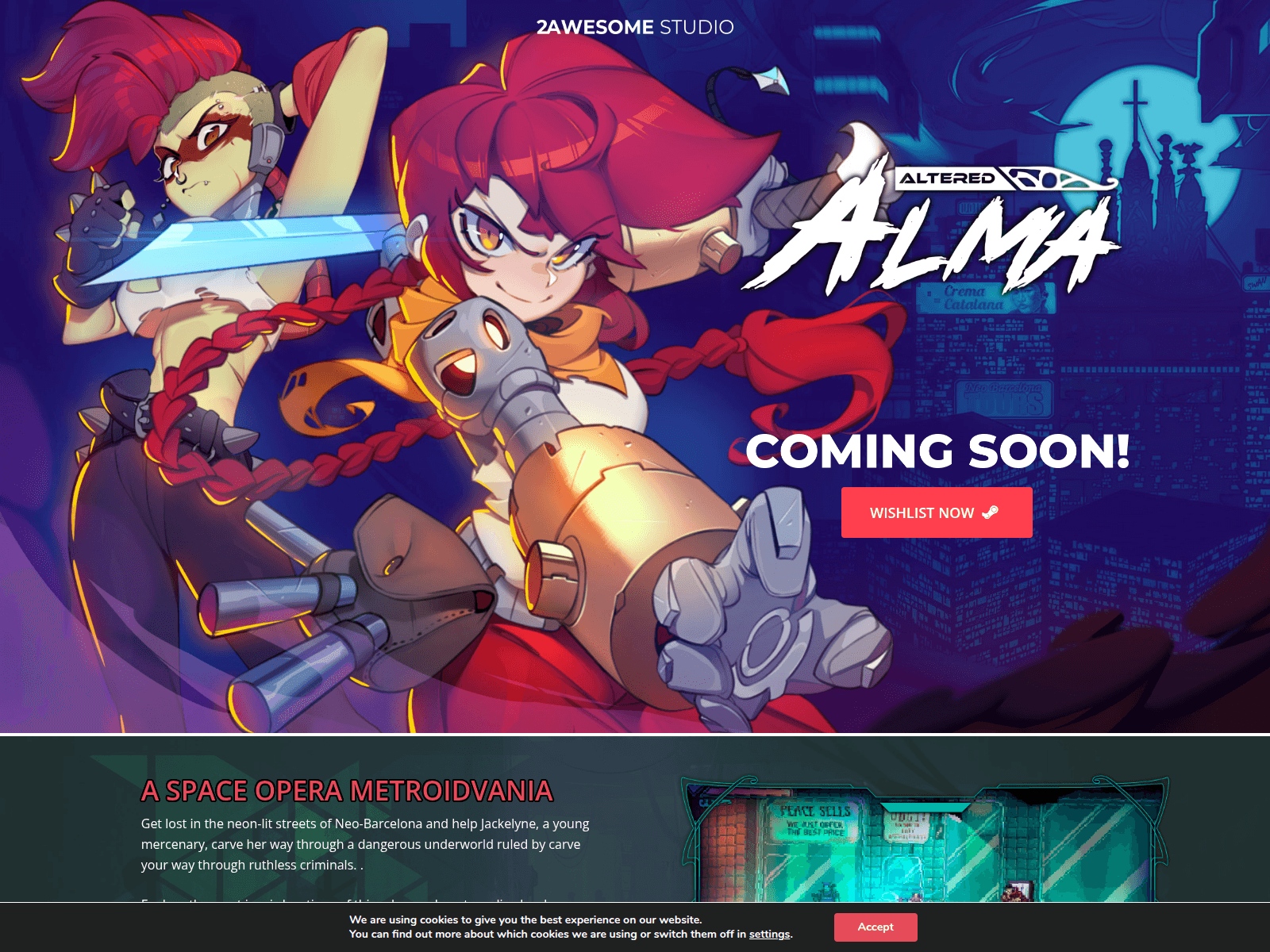Click the Neo-Barcelona description paragraph
1270x952 pixels.
click(x=365, y=844)
